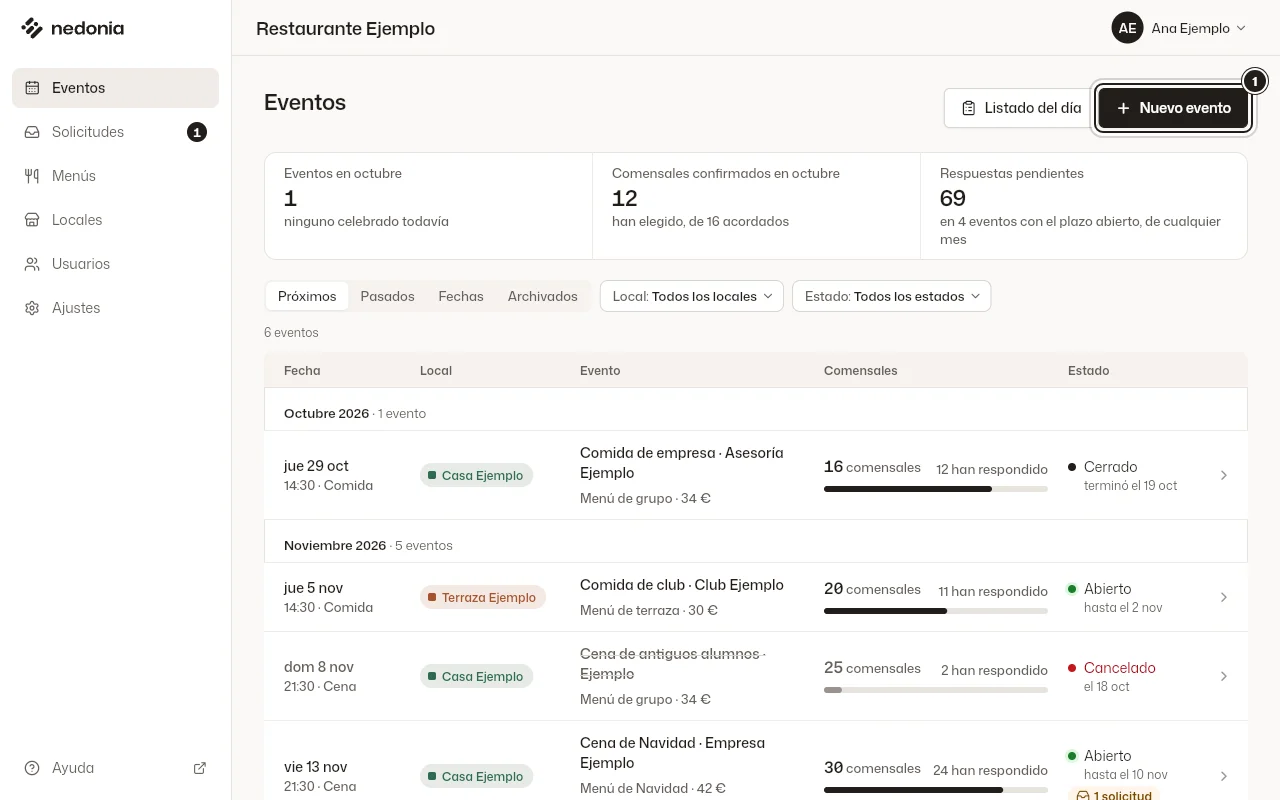Open the Ayuda link
The image size is (1280, 800).
point(115,768)
